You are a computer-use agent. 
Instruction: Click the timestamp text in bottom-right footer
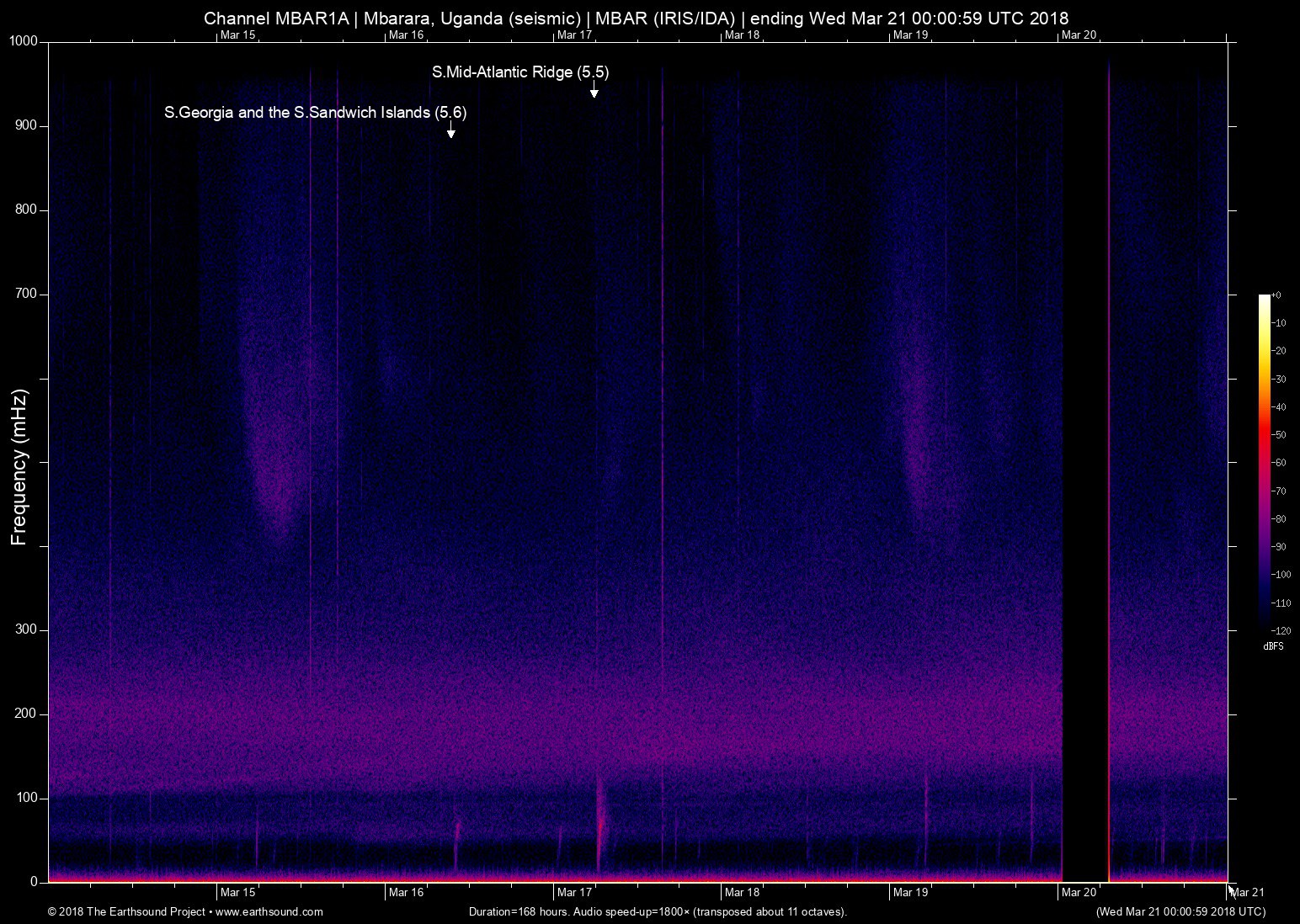[x=1180, y=911]
